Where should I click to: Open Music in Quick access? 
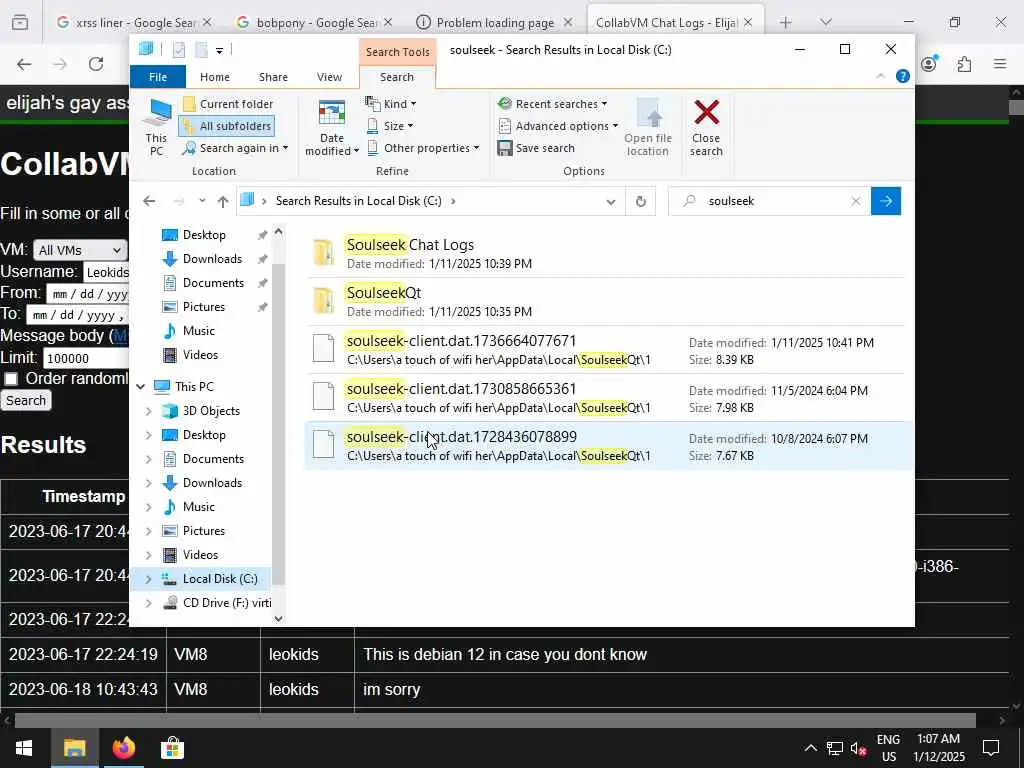(x=199, y=331)
